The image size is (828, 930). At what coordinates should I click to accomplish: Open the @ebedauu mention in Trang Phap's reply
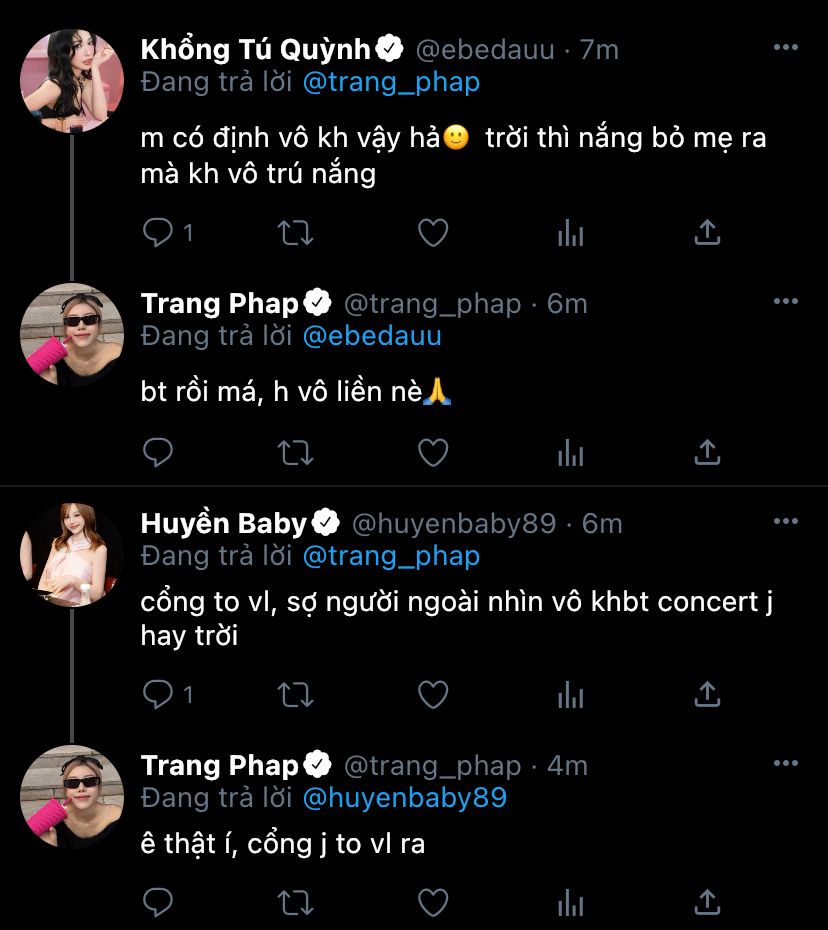pos(371,336)
